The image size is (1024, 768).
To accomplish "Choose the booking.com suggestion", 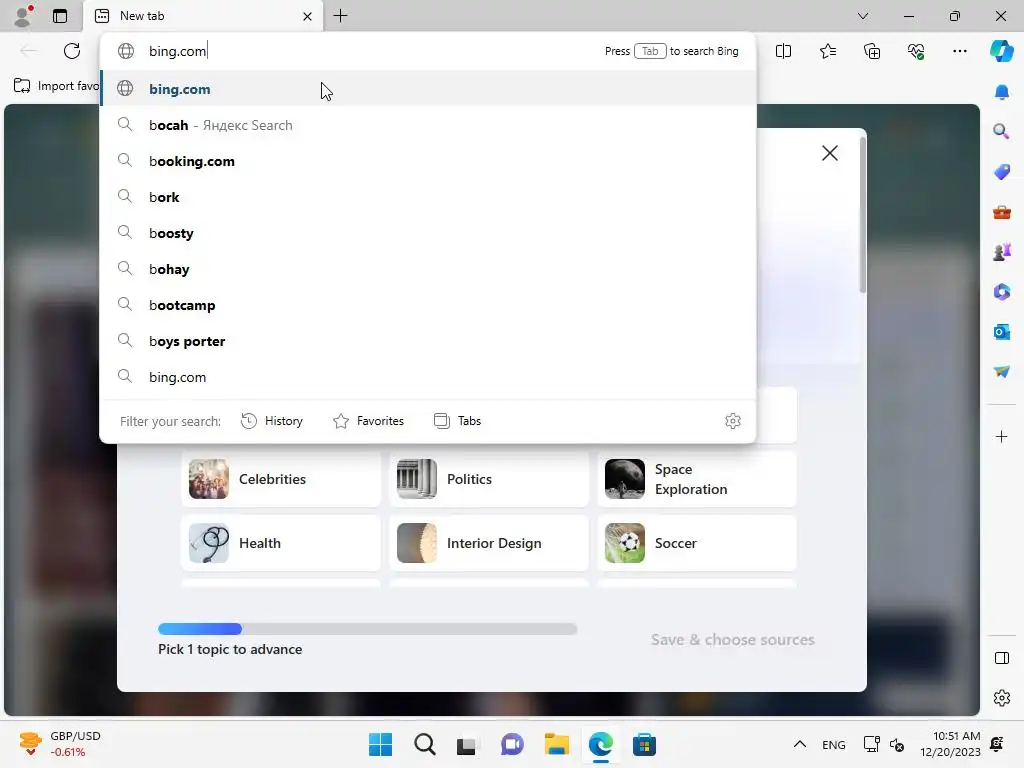I will click(428, 161).
